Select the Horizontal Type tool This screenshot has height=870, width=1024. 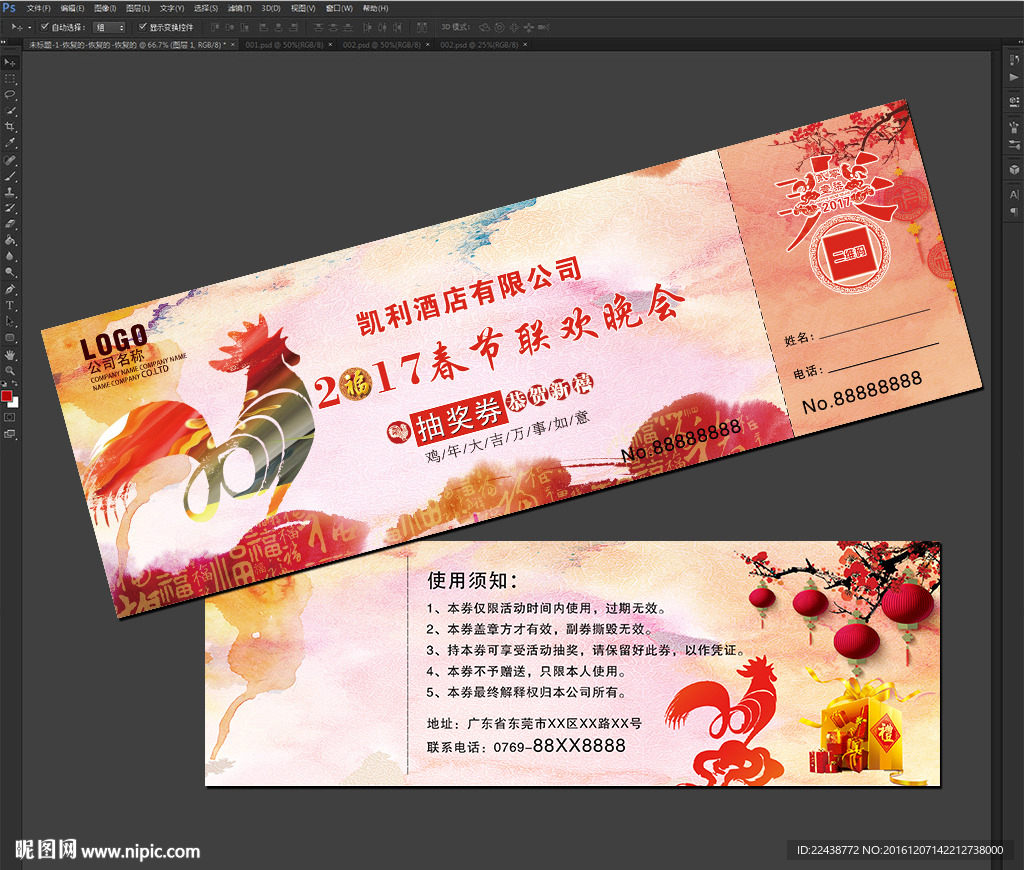point(10,306)
